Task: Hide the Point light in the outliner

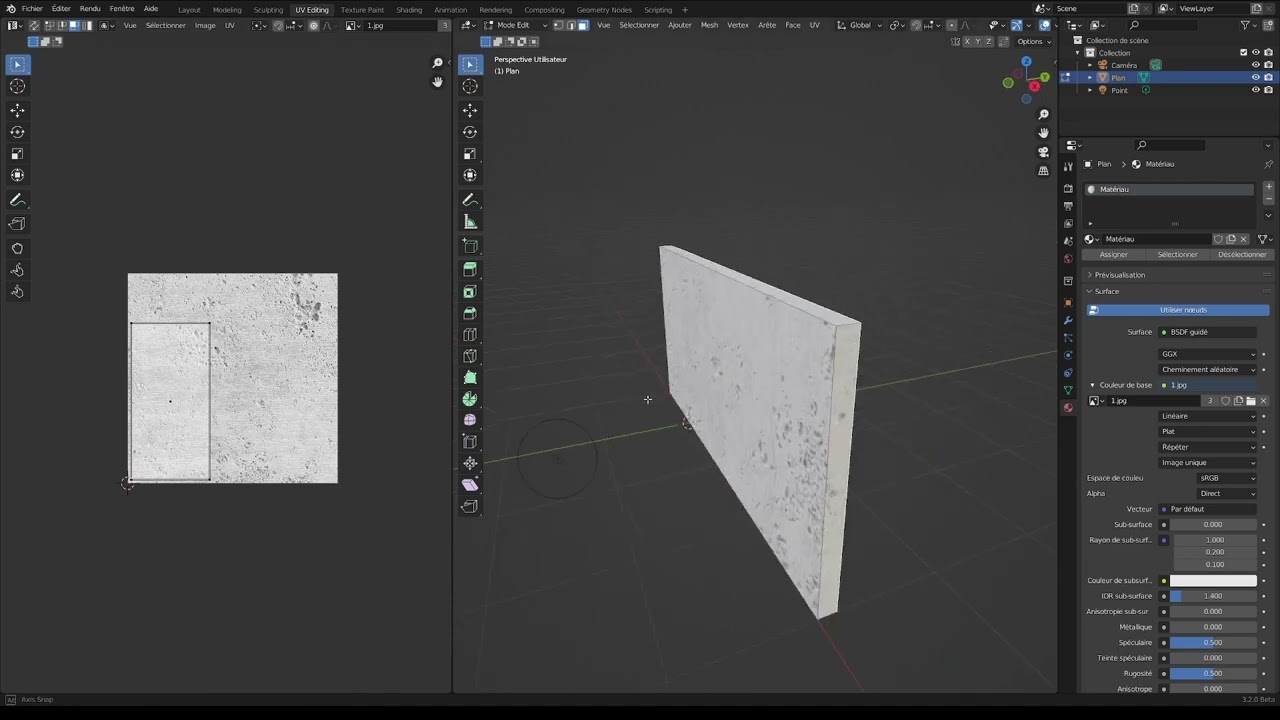Action: 1256,90
